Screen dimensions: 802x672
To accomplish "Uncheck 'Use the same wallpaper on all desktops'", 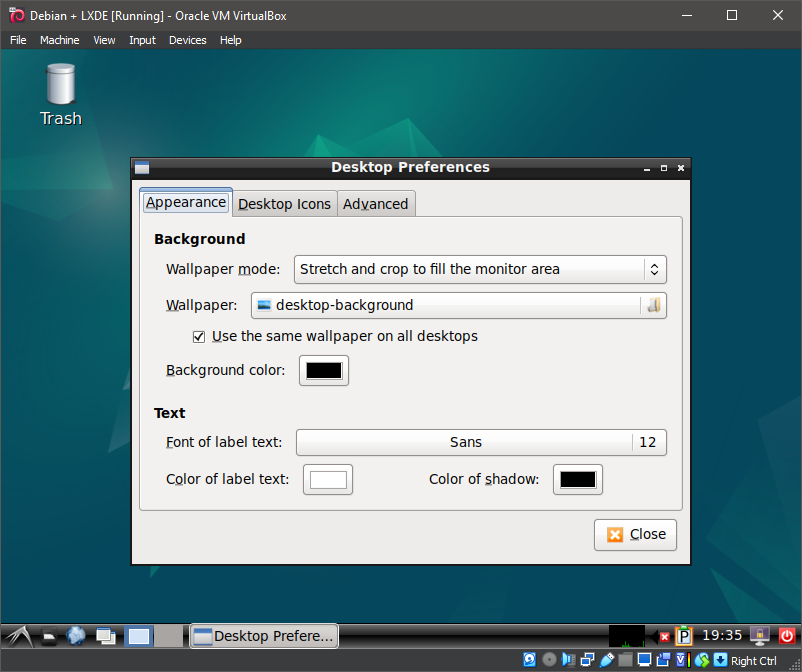I will pos(199,337).
